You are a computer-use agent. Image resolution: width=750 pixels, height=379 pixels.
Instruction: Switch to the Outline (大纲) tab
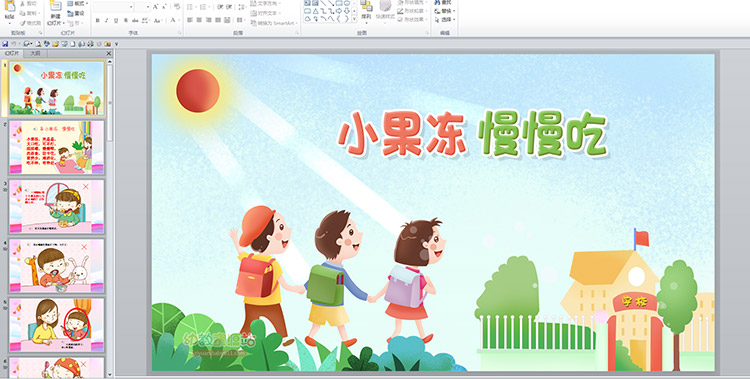(35, 54)
